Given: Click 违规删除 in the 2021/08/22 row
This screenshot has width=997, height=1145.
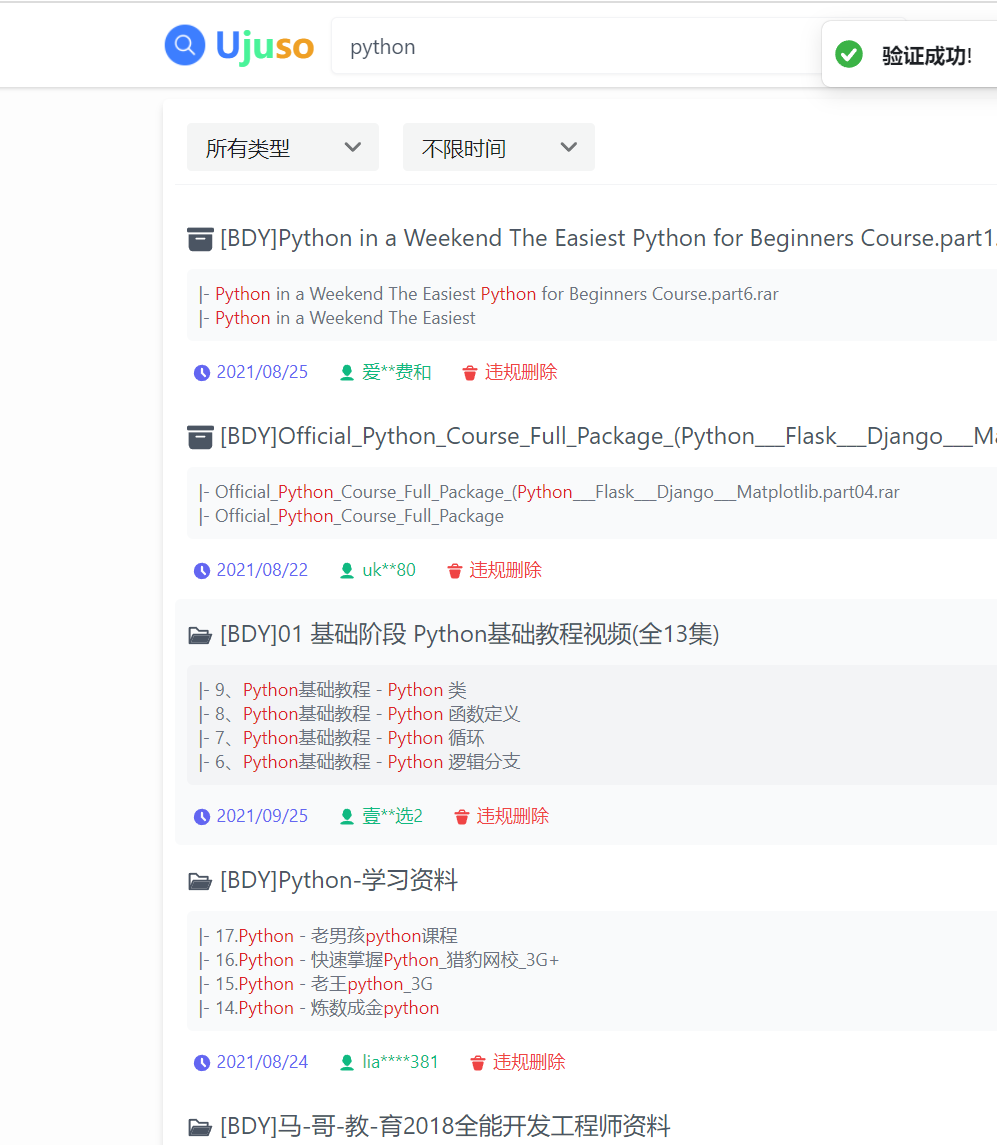Looking at the screenshot, I should coord(505,570).
